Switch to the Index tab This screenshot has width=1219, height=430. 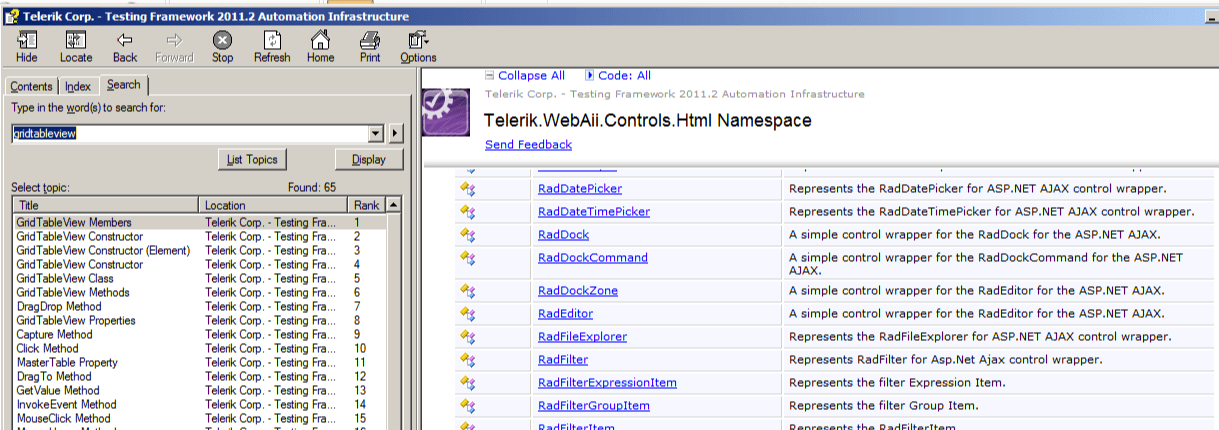click(78, 87)
